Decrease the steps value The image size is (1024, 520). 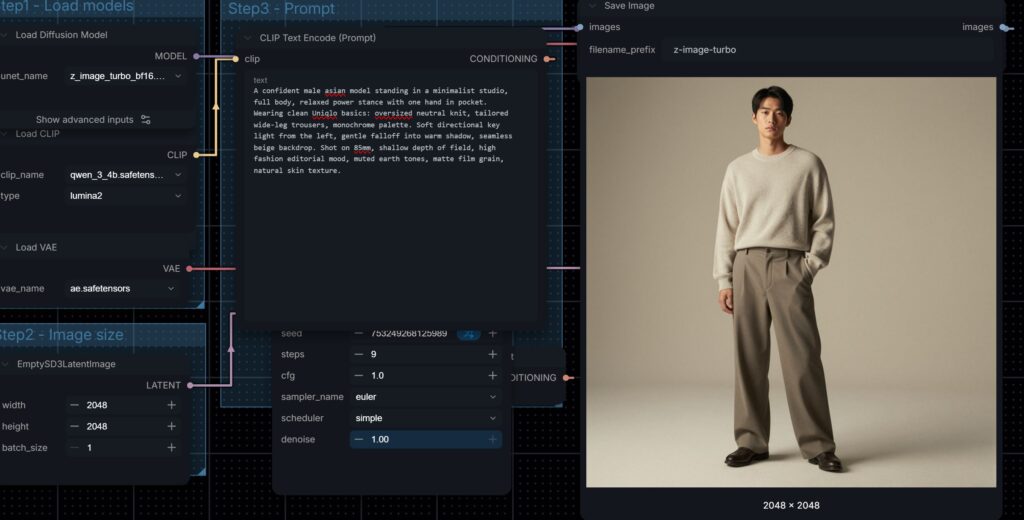pos(359,354)
